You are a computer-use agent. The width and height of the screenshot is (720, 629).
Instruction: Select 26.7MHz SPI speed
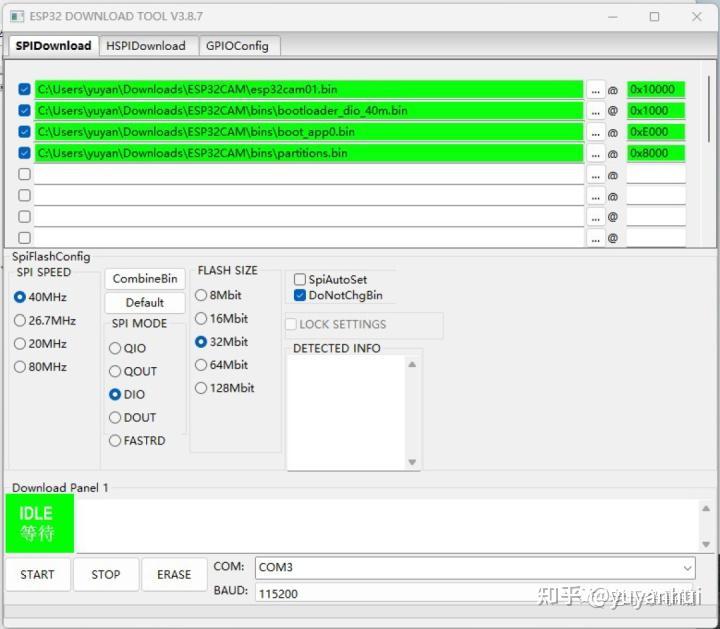point(45,320)
